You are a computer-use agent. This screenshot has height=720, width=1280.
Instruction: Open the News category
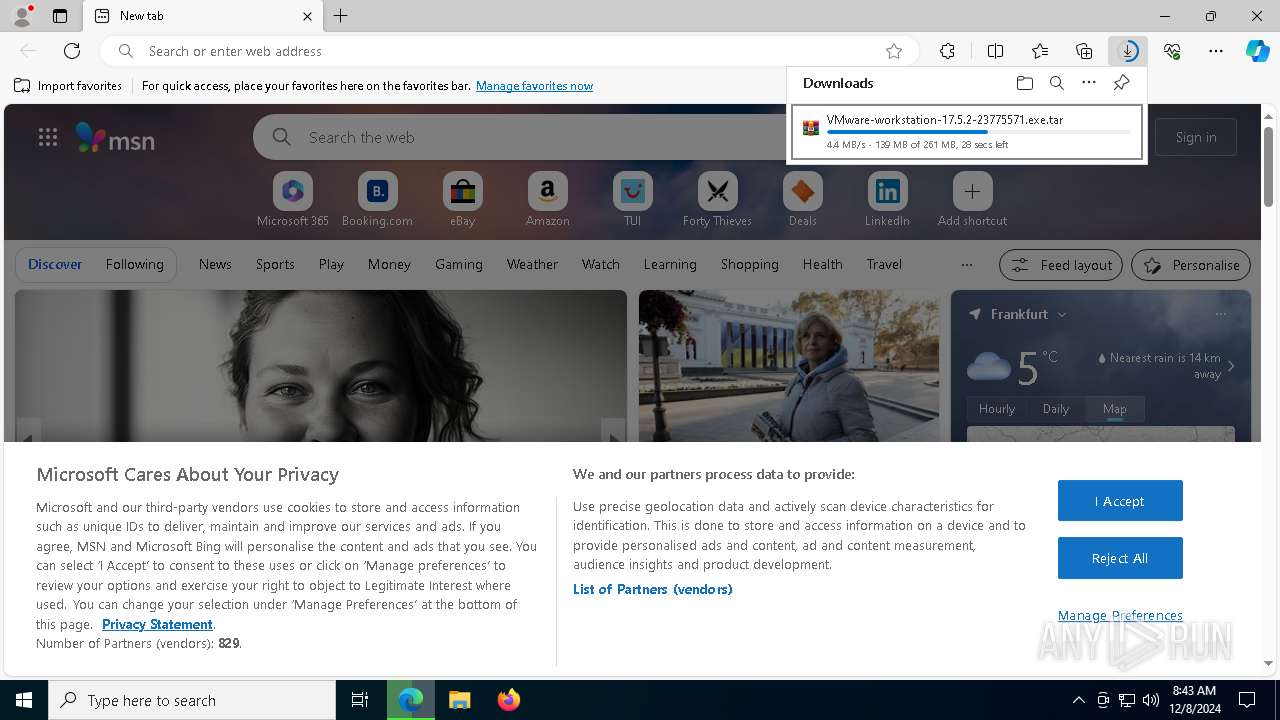215,264
